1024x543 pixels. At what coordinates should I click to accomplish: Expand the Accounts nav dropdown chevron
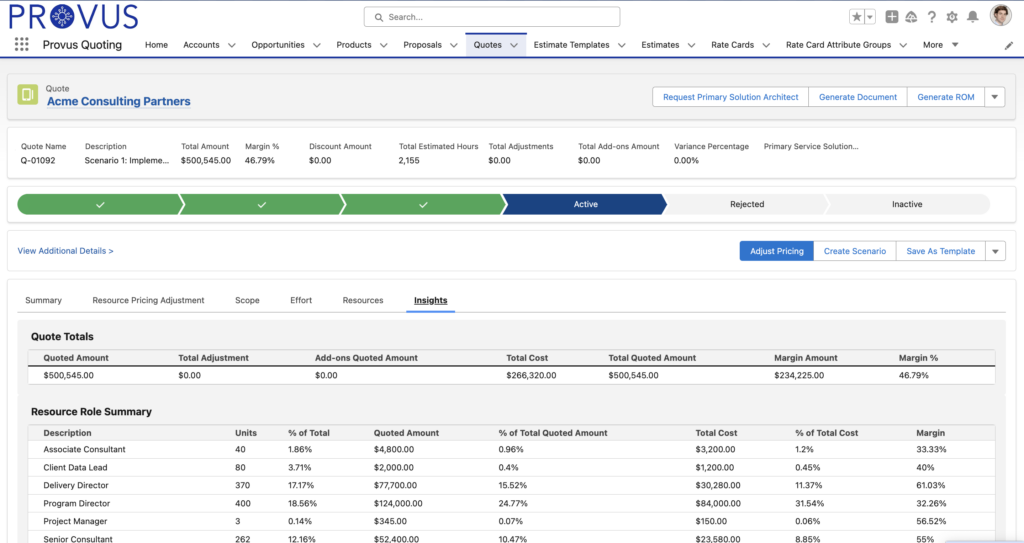click(232, 45)
